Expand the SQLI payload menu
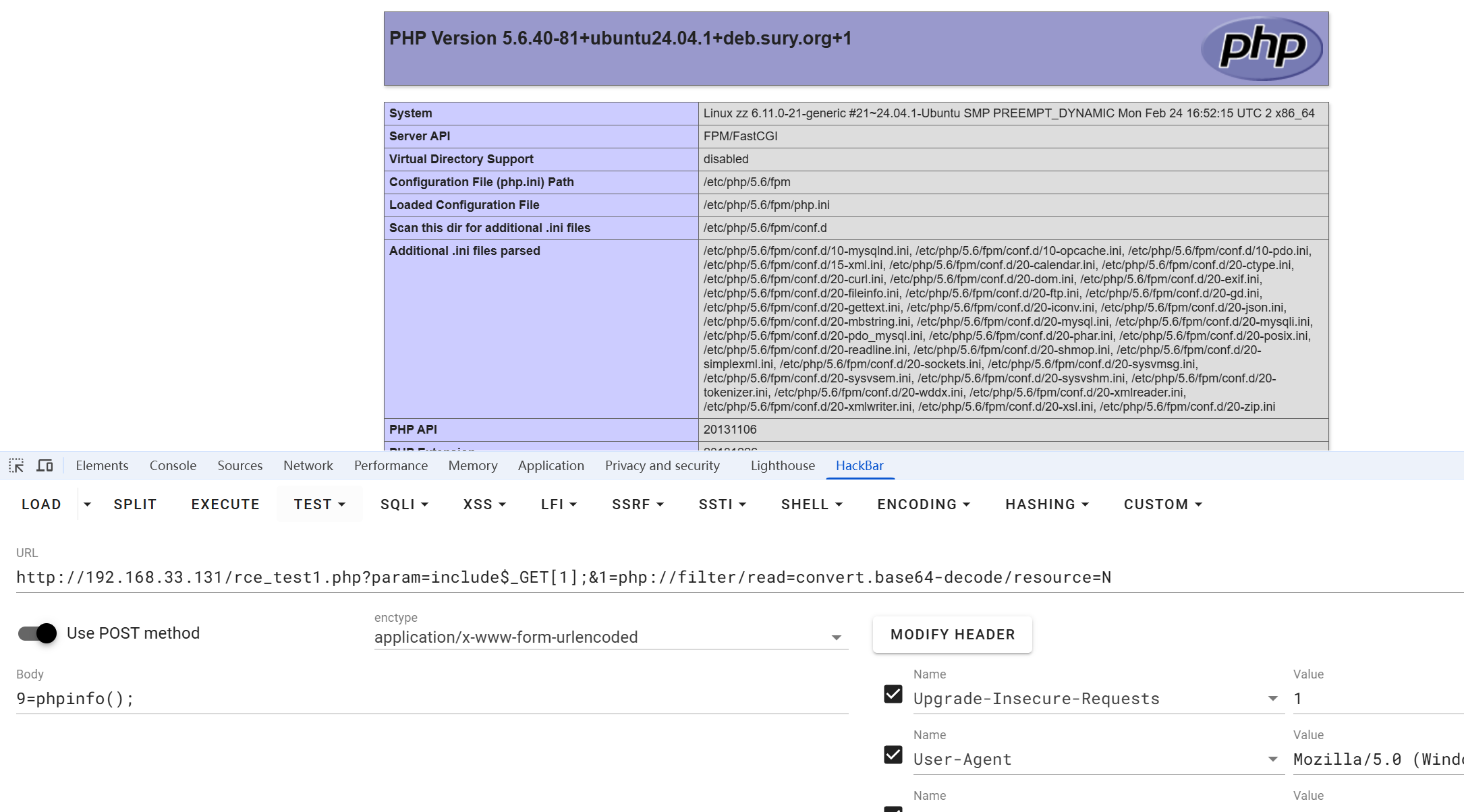Screen dimensions: 1464x812 point(404,504)
